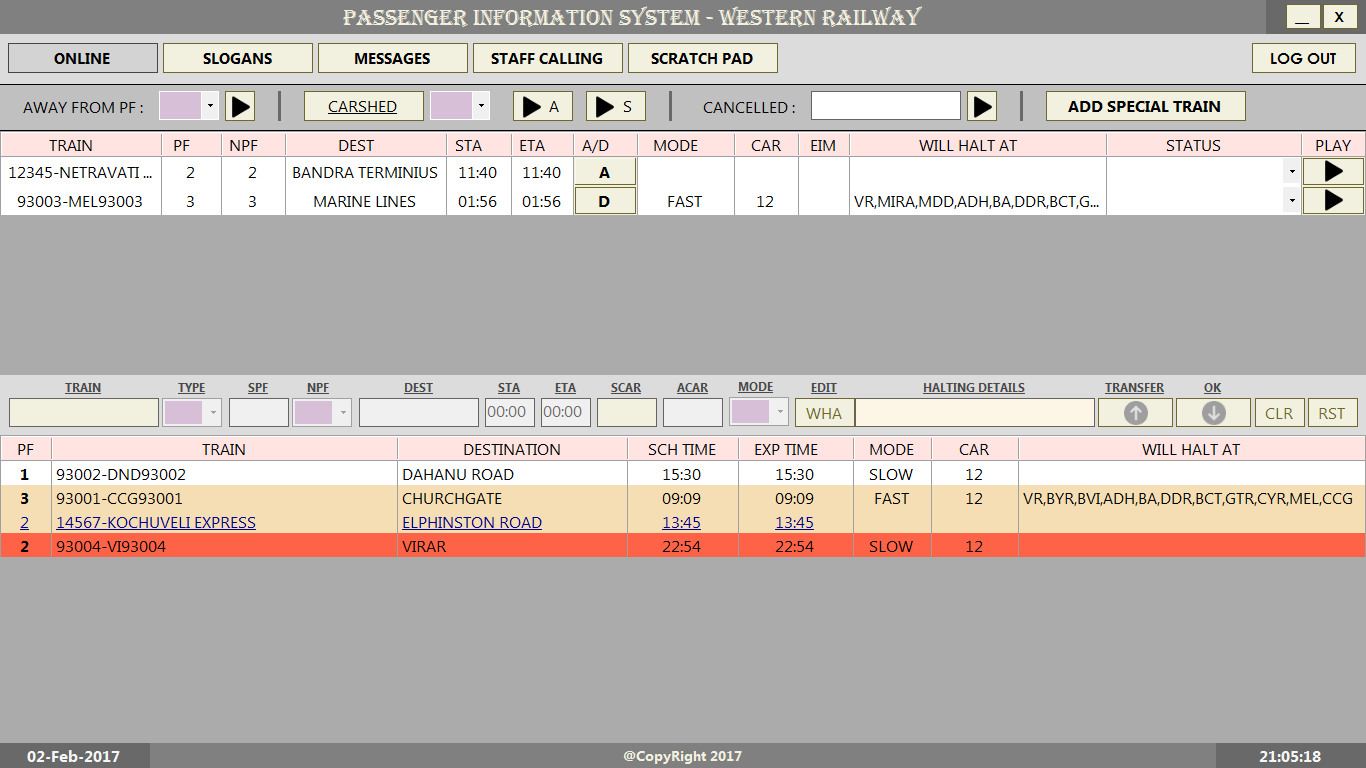Screen dimensions: 1366x768
Task: Open the SCRATCH PAD tab
Action: [x=703, y=58]
